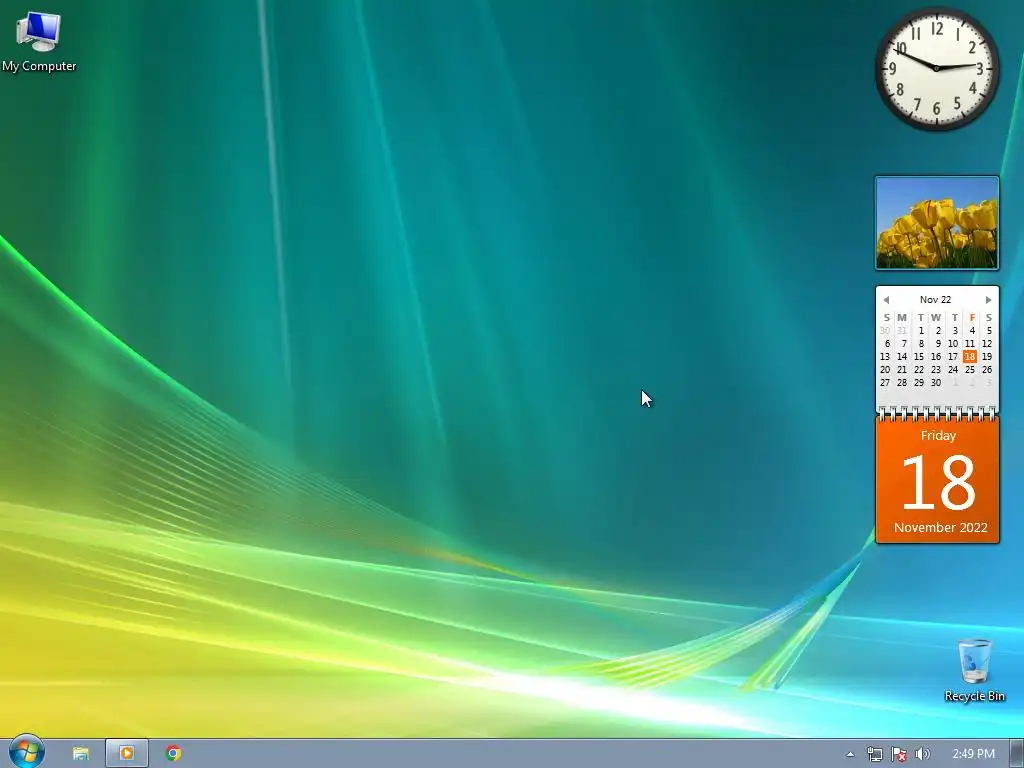This screenshot has height=768, width=1024.
Task: Go to previous month in calendar gadget
Action: coord(886,300)
